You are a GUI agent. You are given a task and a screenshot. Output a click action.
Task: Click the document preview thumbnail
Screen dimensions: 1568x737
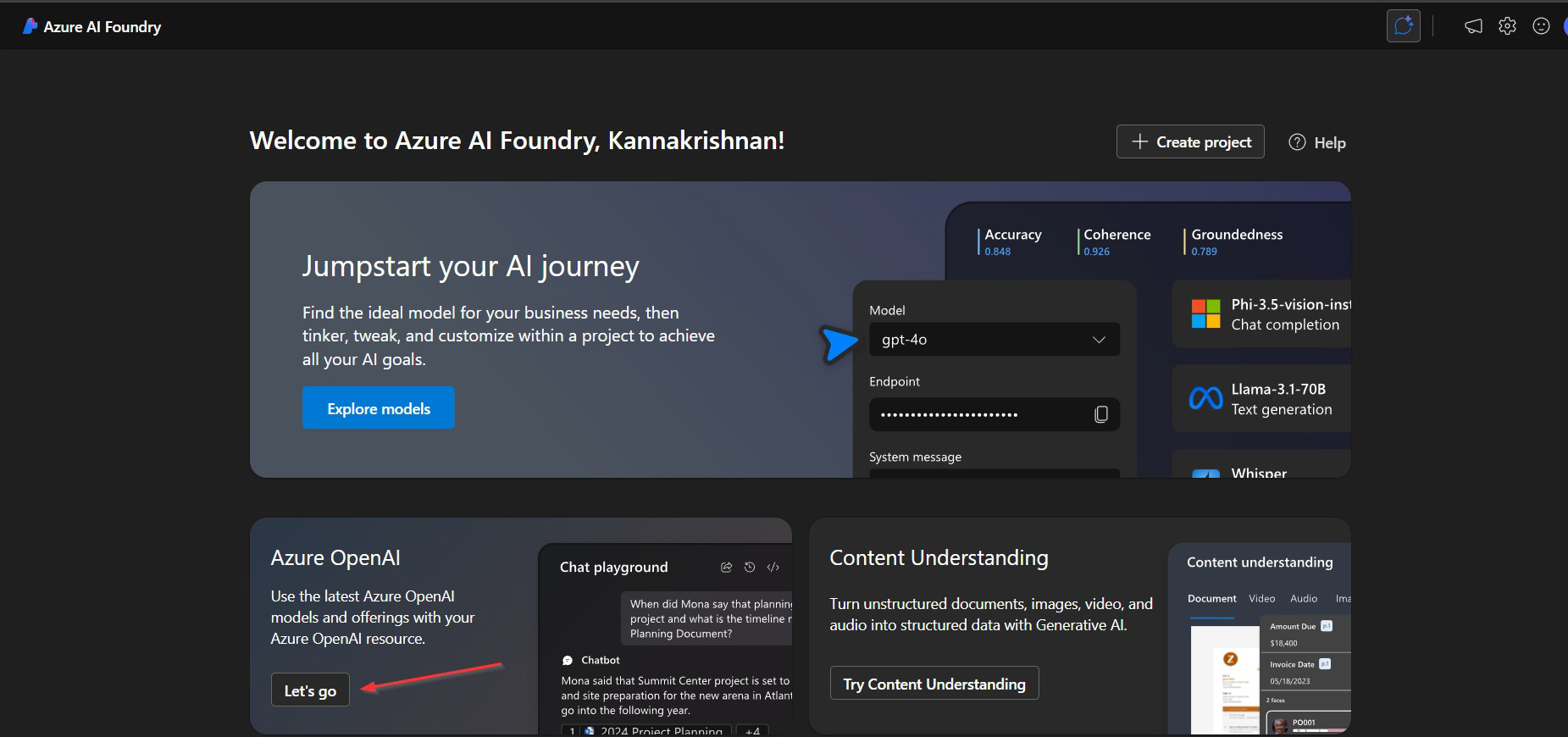point(1225,679)
